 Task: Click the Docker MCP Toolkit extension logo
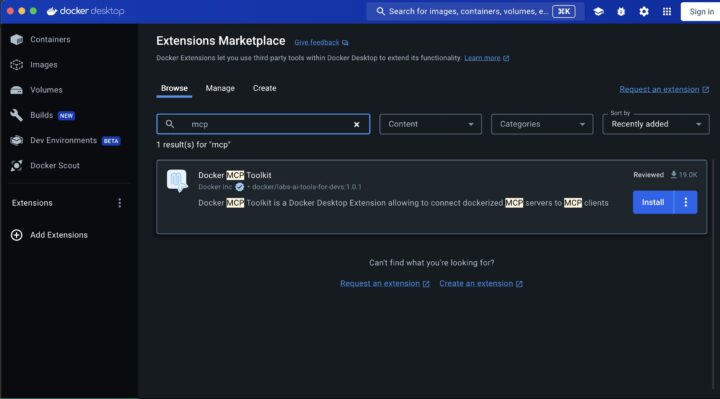(x=177, y=181)
